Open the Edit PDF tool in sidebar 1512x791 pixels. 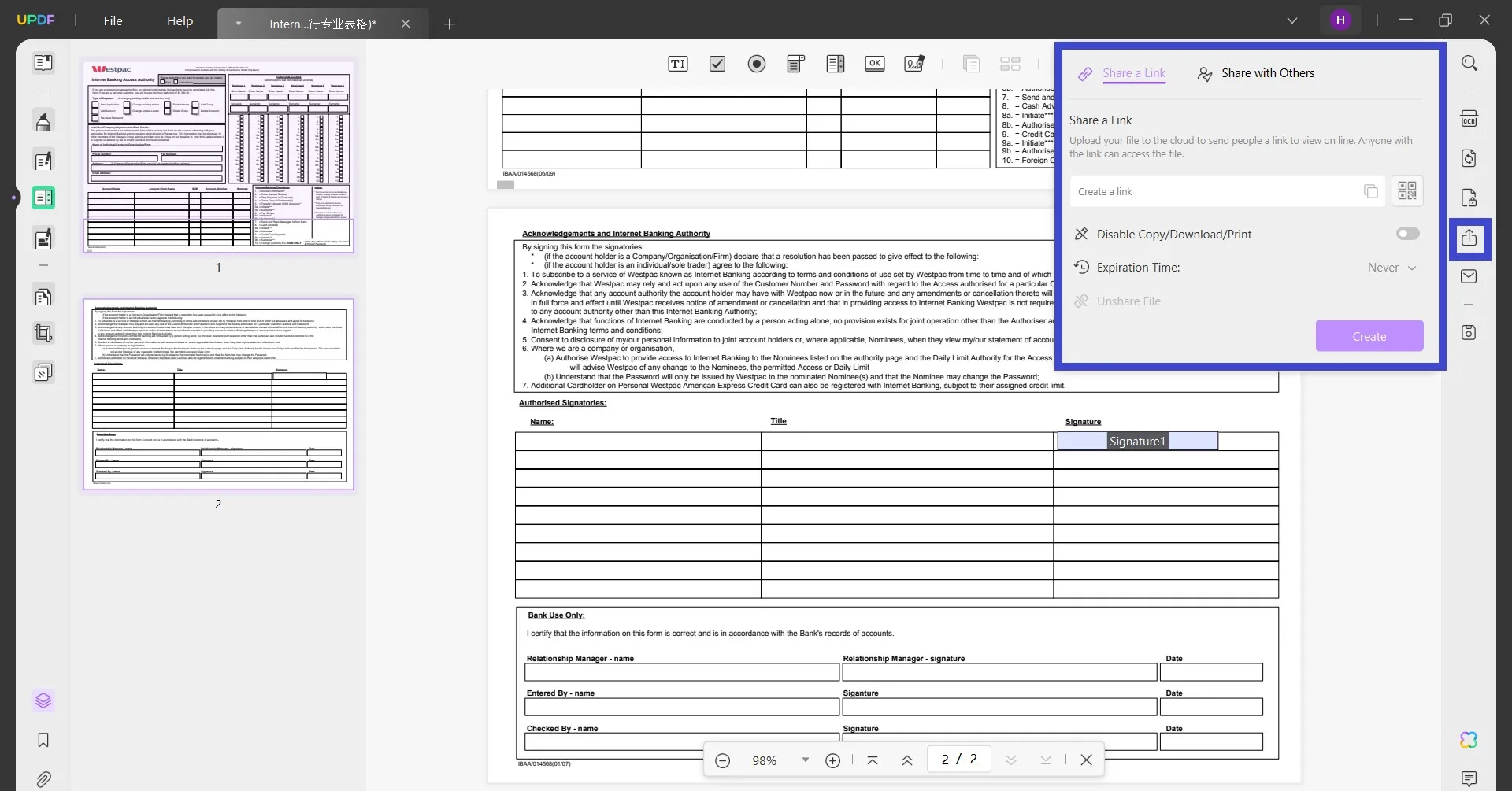pyautogui.click(x=43, y=161)
